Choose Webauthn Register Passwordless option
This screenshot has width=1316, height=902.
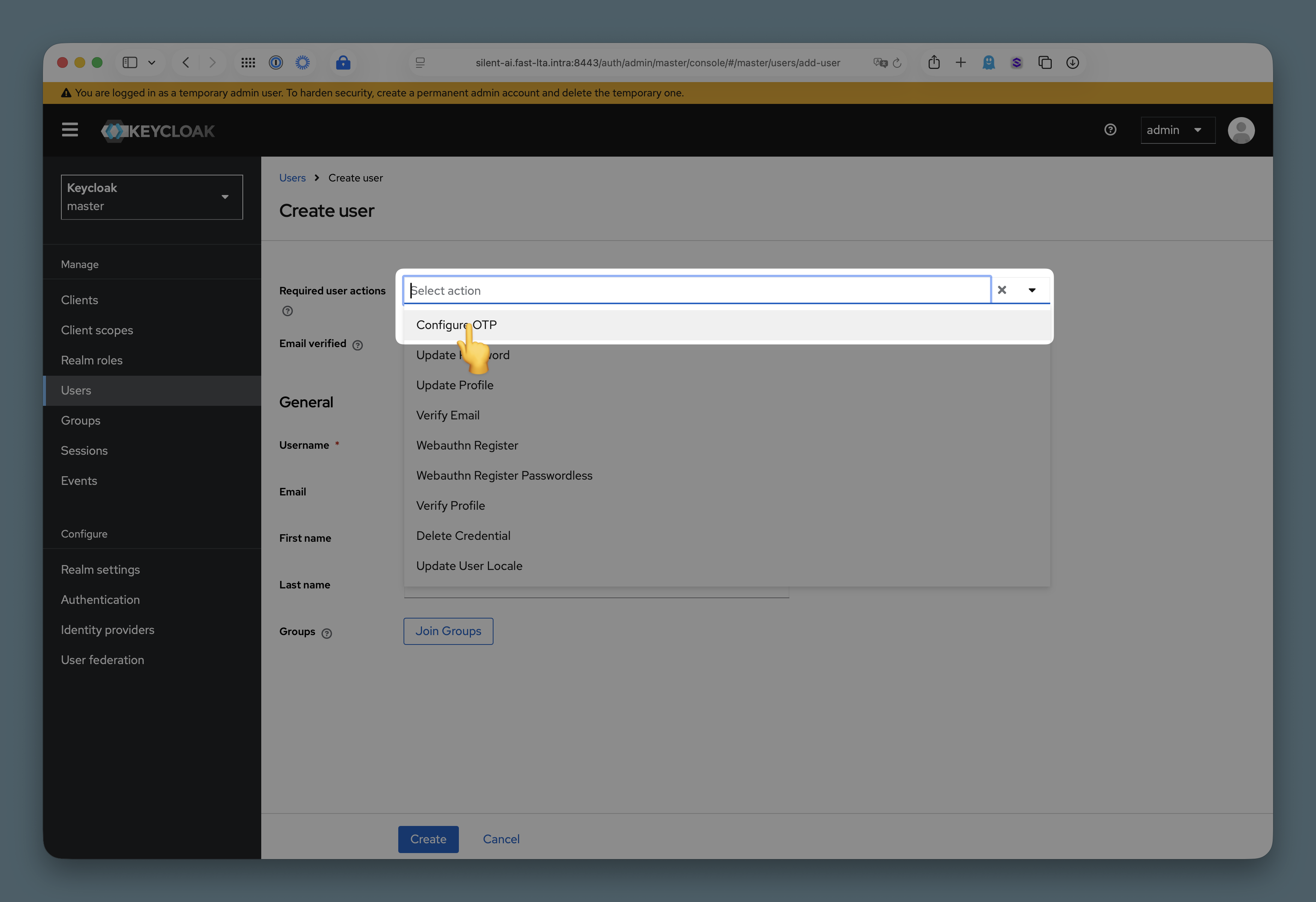(504, 475)
